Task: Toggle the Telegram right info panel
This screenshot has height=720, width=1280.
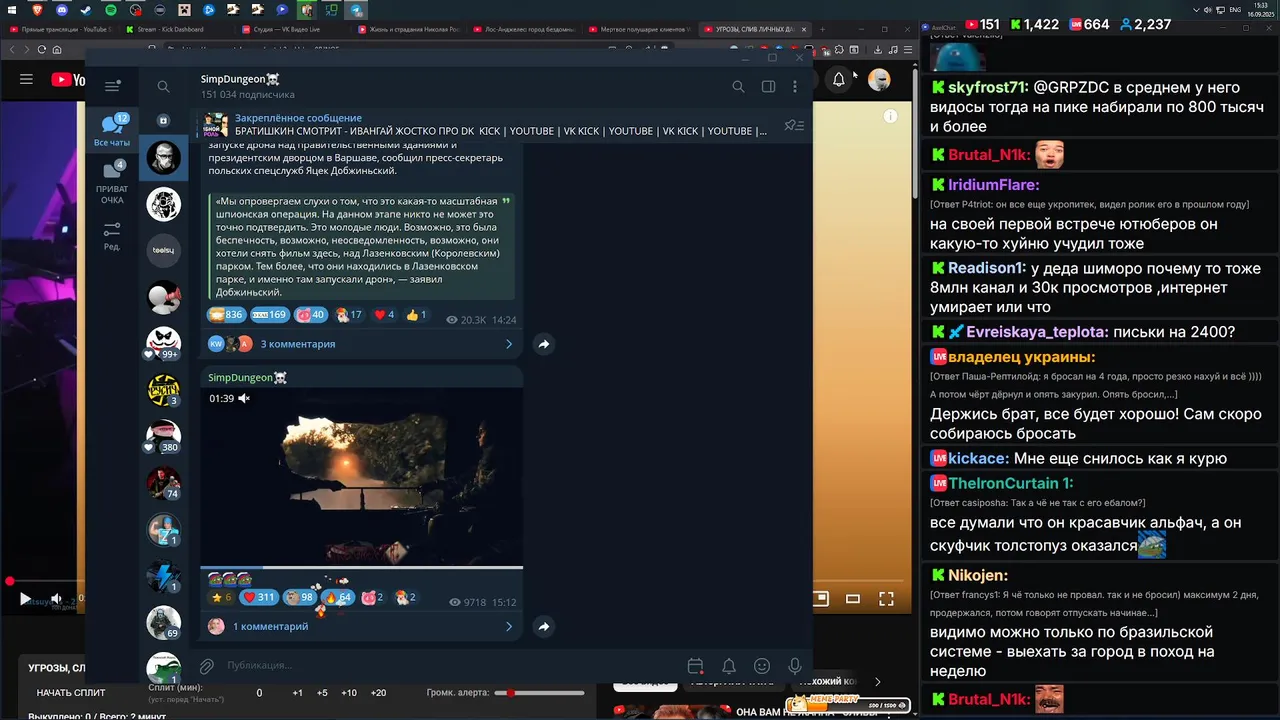Action: tap(768, 87)
